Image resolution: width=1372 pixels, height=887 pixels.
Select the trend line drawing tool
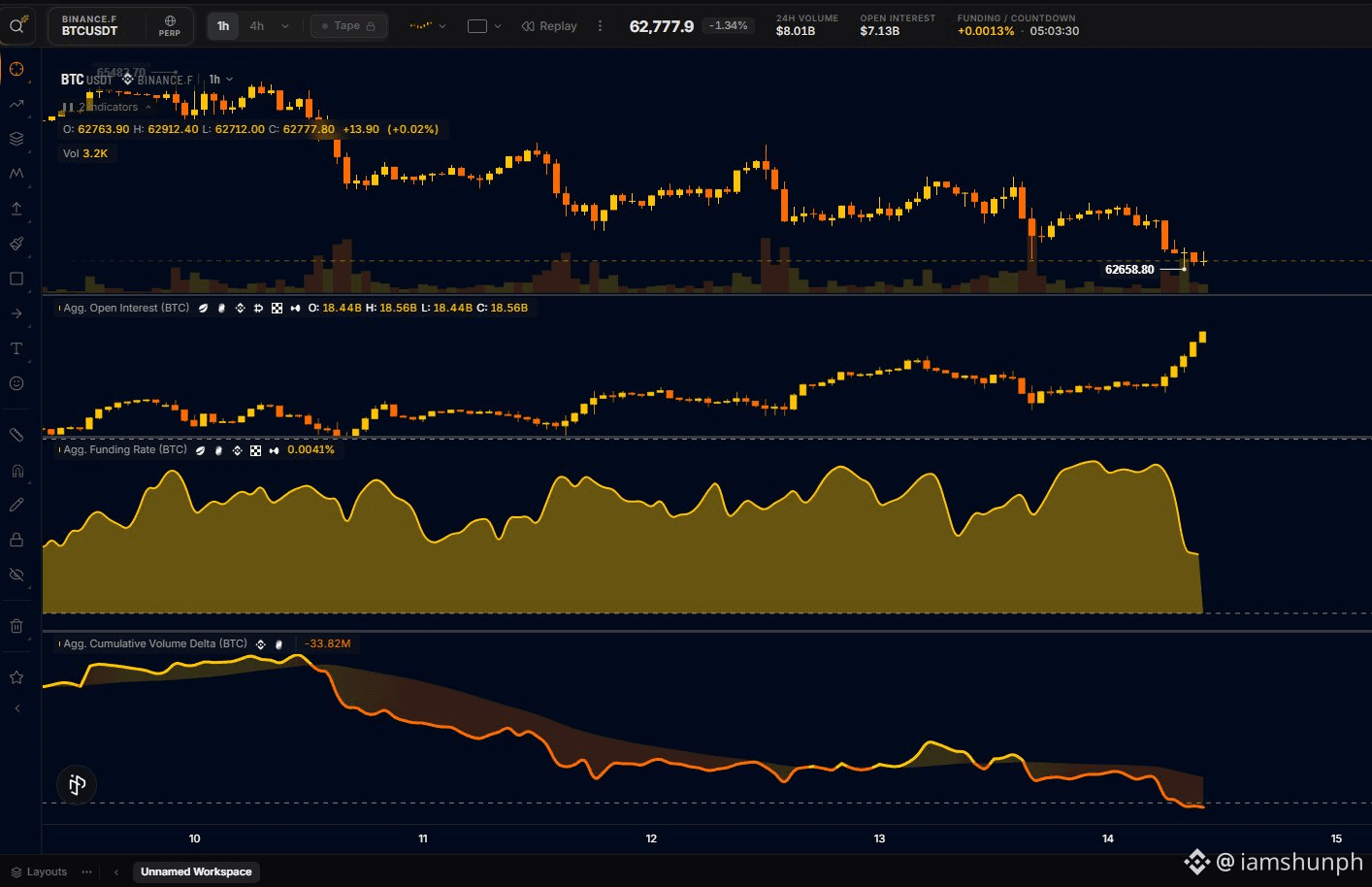click(x=16, y=104)
